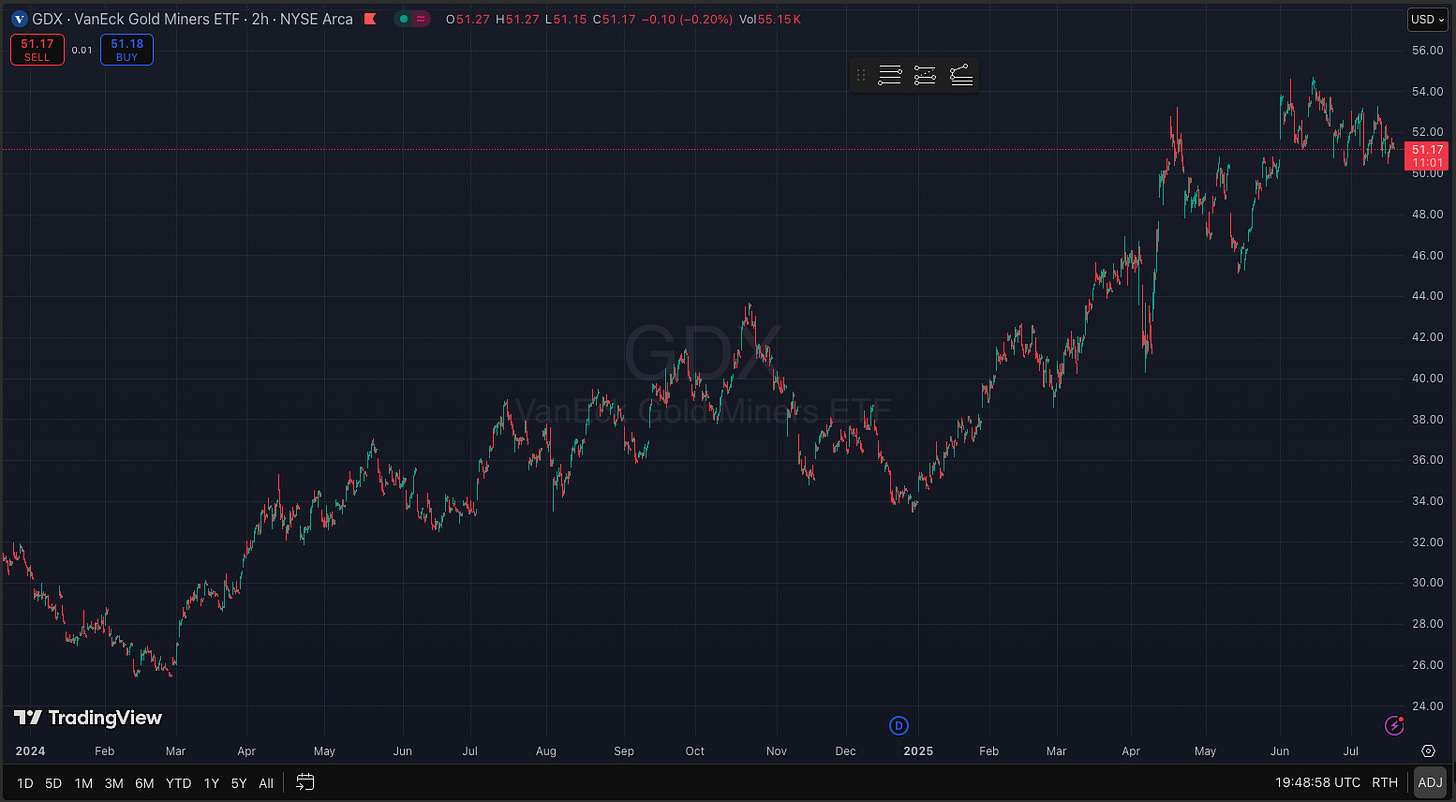This screenshot has width=1456, height=802.
Task: Select the rightmost angled-line tool in floating toolbar
Action: pyautogui.click(x=961, y=75)
